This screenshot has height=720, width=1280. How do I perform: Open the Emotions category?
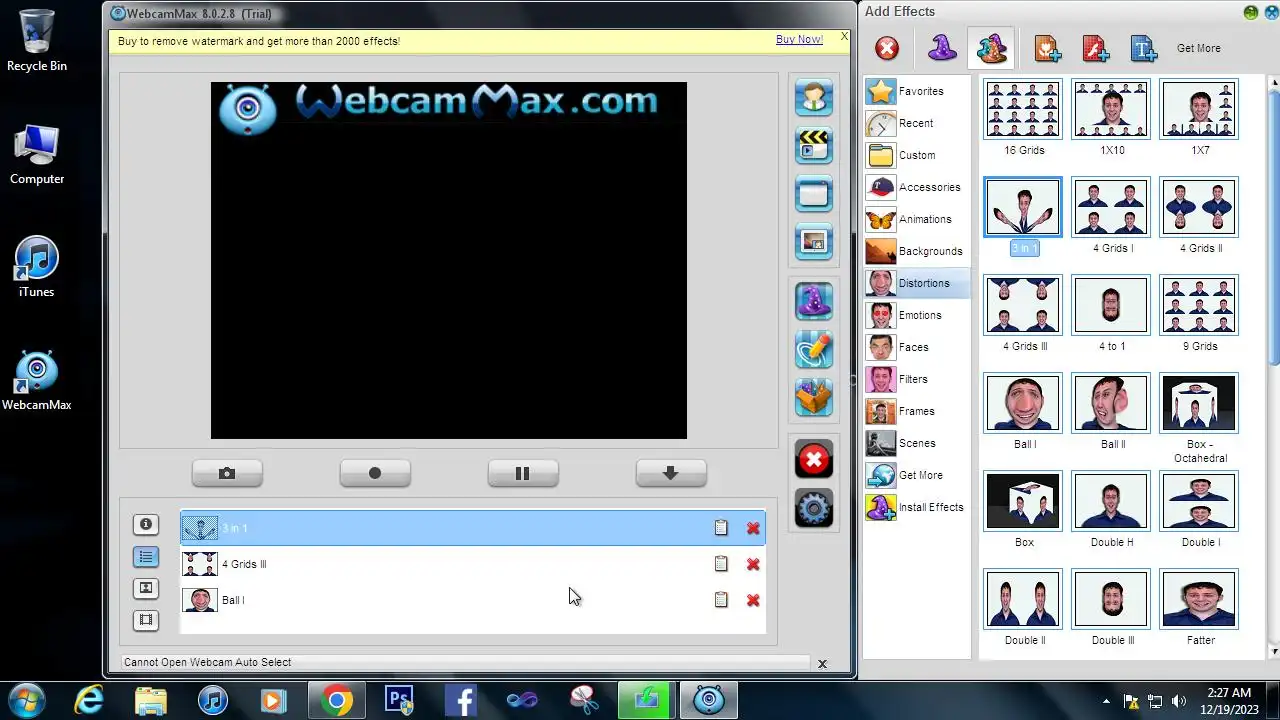pos(917,315)
